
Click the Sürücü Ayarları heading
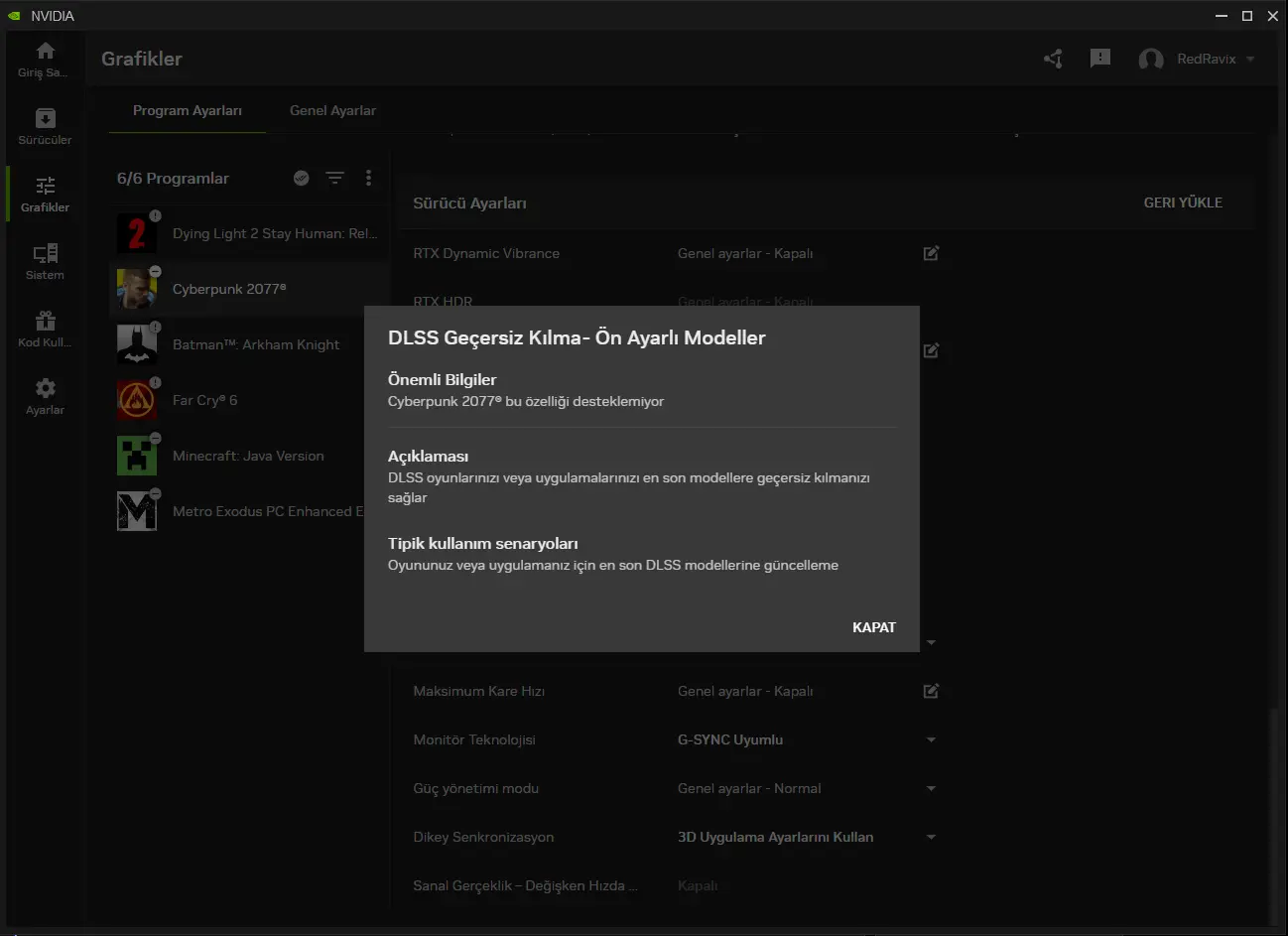pos(469,202)
